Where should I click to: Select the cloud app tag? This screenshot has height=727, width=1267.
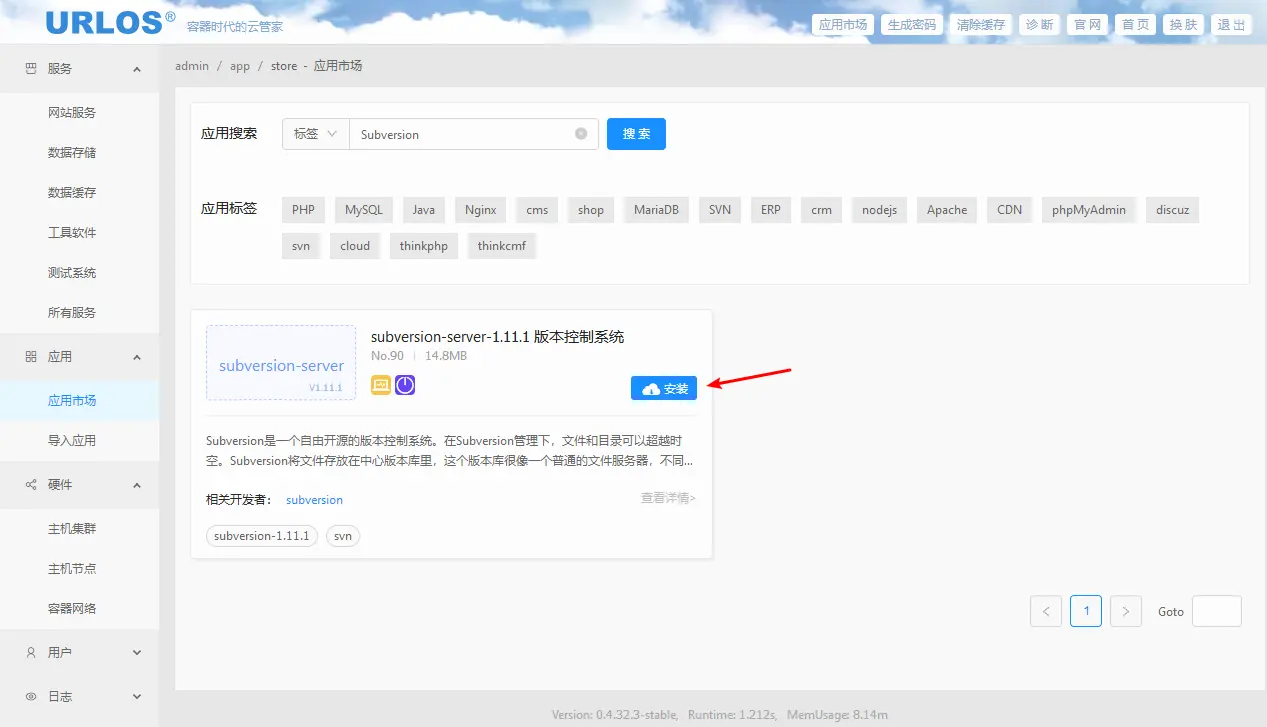tap(355, 246)
